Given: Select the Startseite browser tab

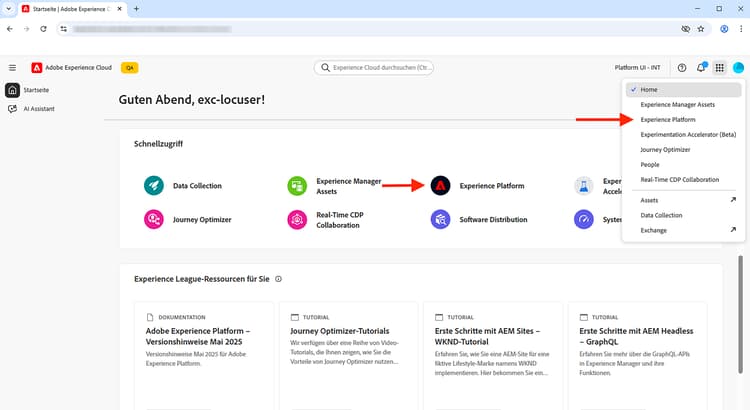Looking at the screenshot, I should [x=72, y=9].
